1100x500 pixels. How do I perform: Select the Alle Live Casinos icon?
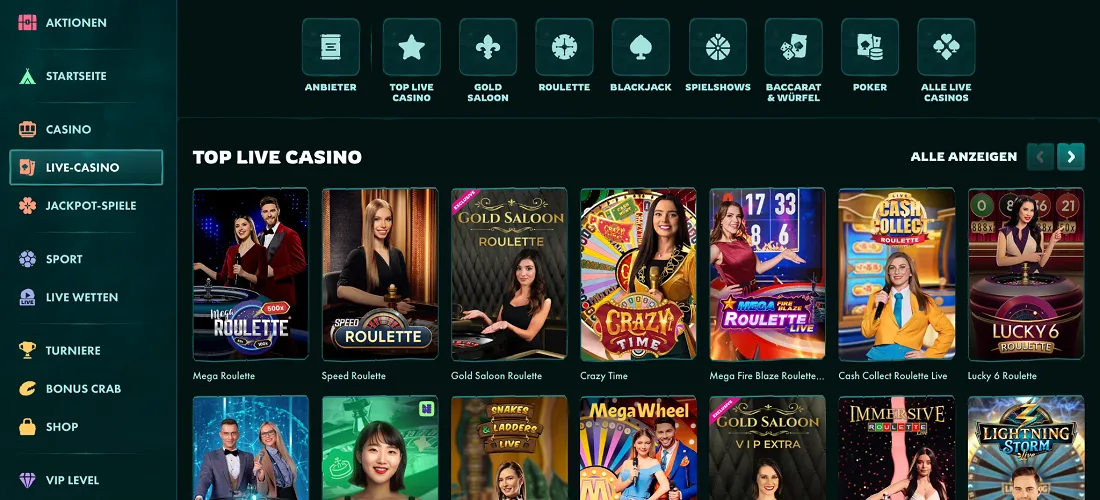coord(946,47)
